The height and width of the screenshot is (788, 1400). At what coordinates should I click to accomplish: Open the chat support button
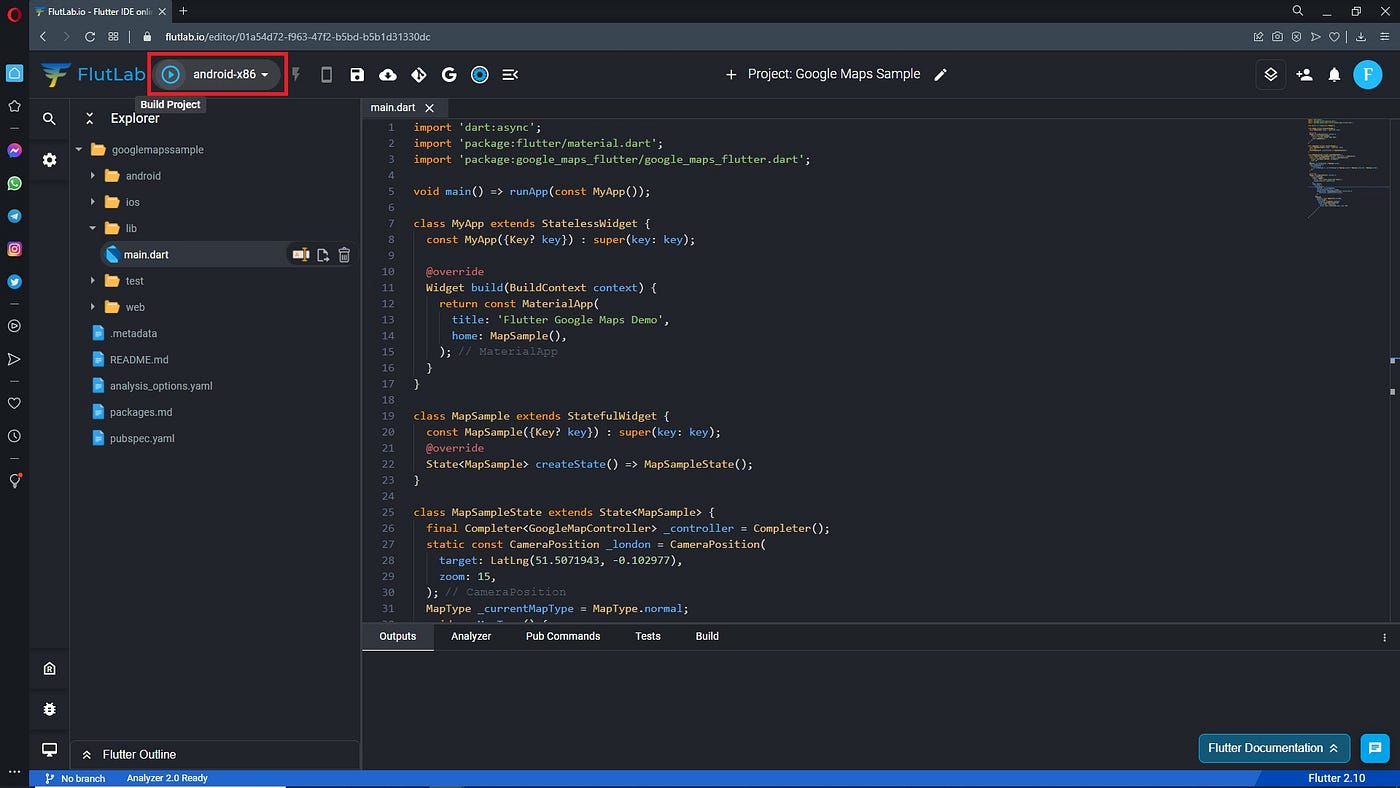tap(1375, 748)
